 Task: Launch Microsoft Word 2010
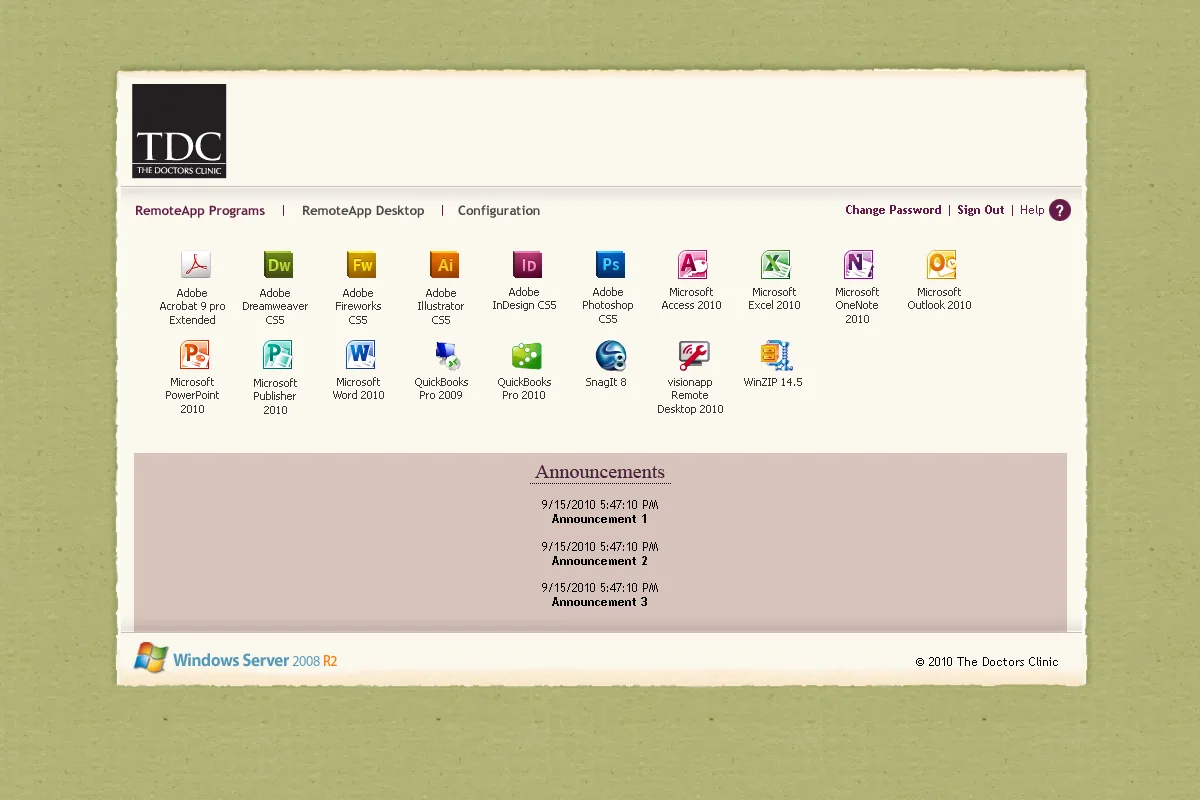point(361,354)
